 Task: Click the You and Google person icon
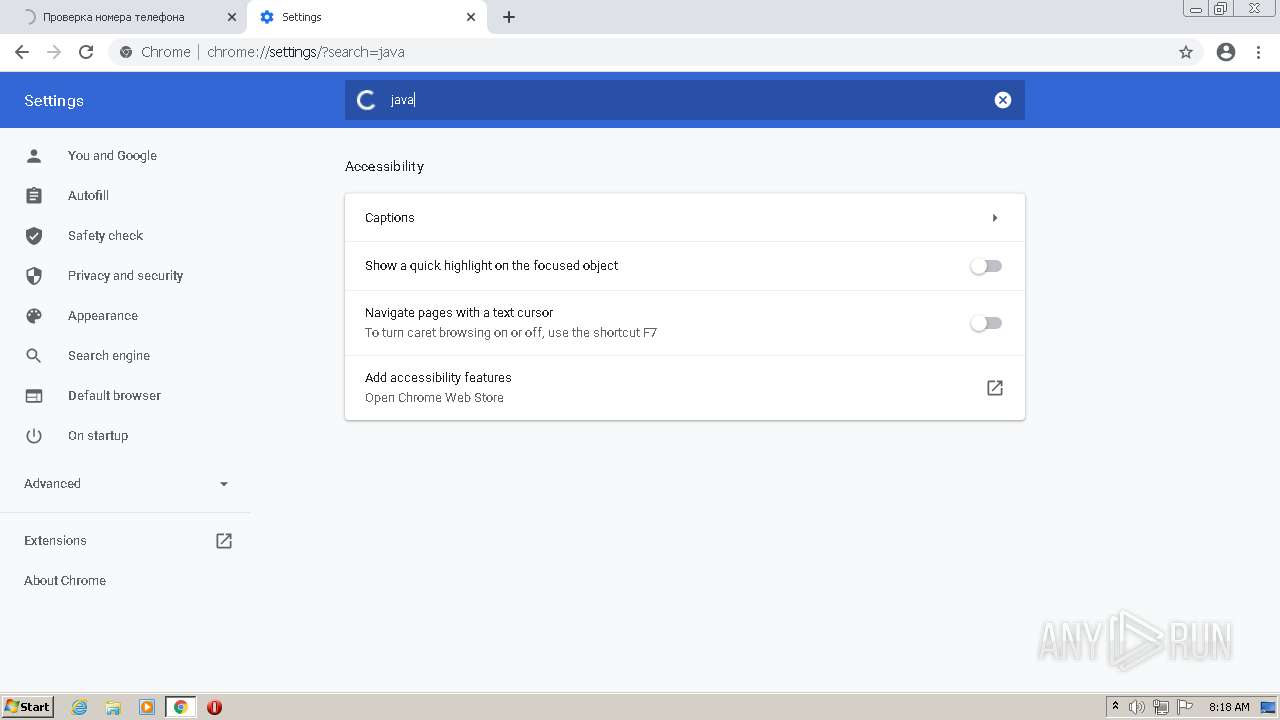[34, 156]
